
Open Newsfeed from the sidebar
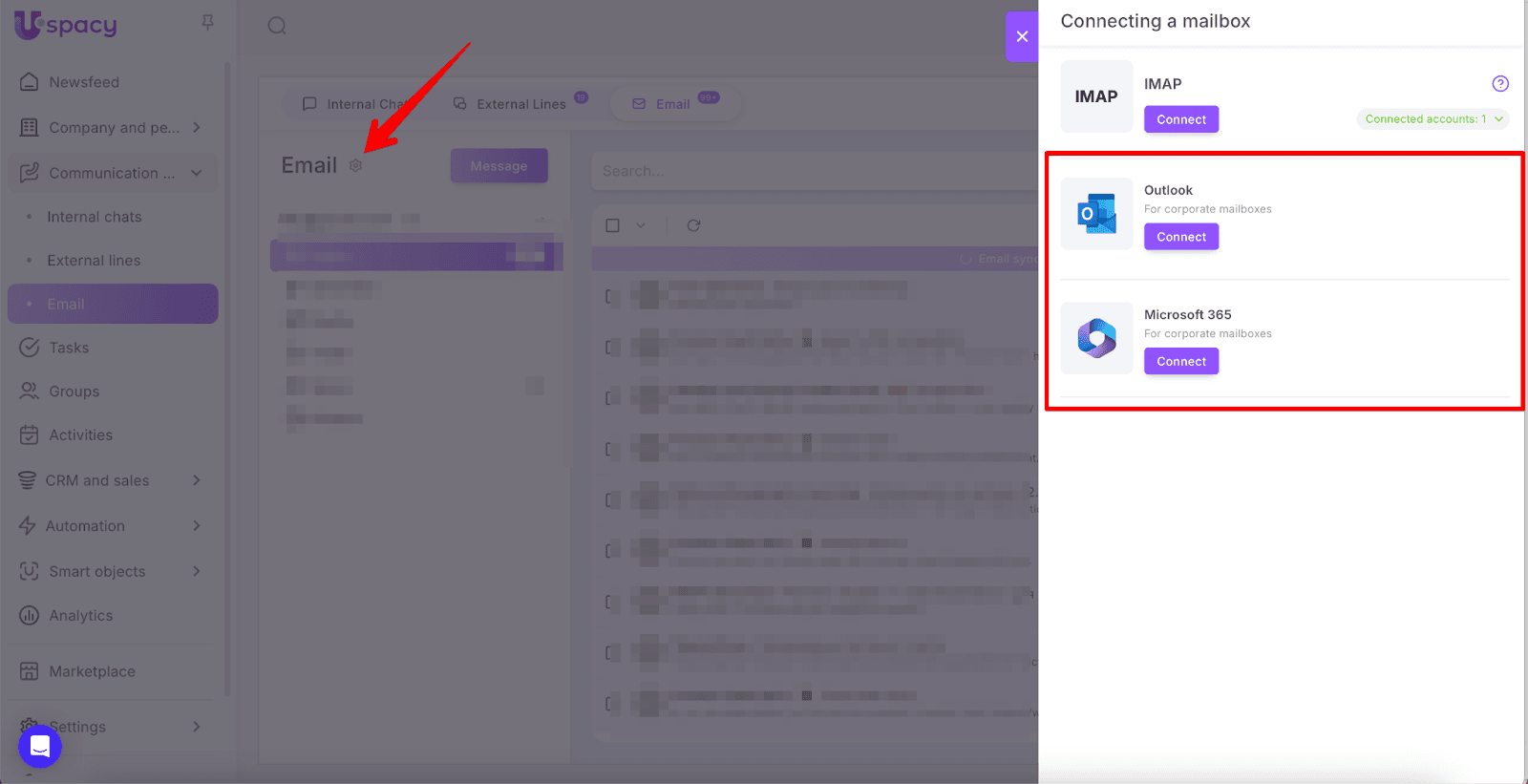coord(84,82)
